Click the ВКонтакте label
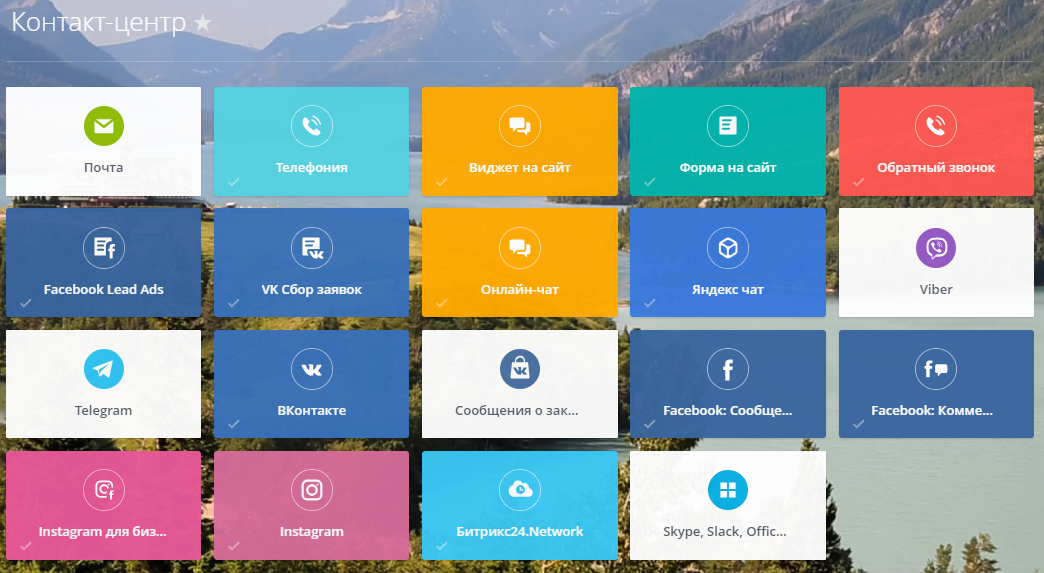 coord(312,411)
